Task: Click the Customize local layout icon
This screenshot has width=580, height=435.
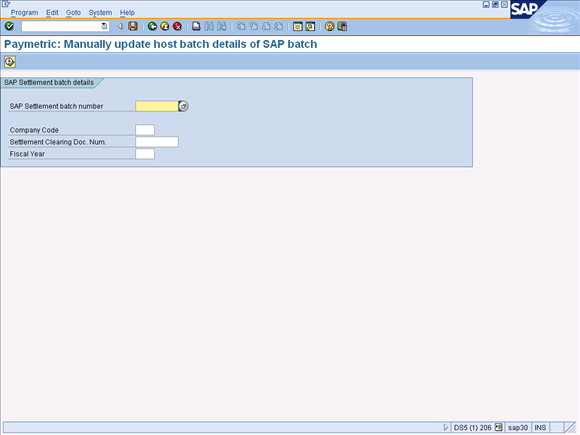Action: pos(342,26)
